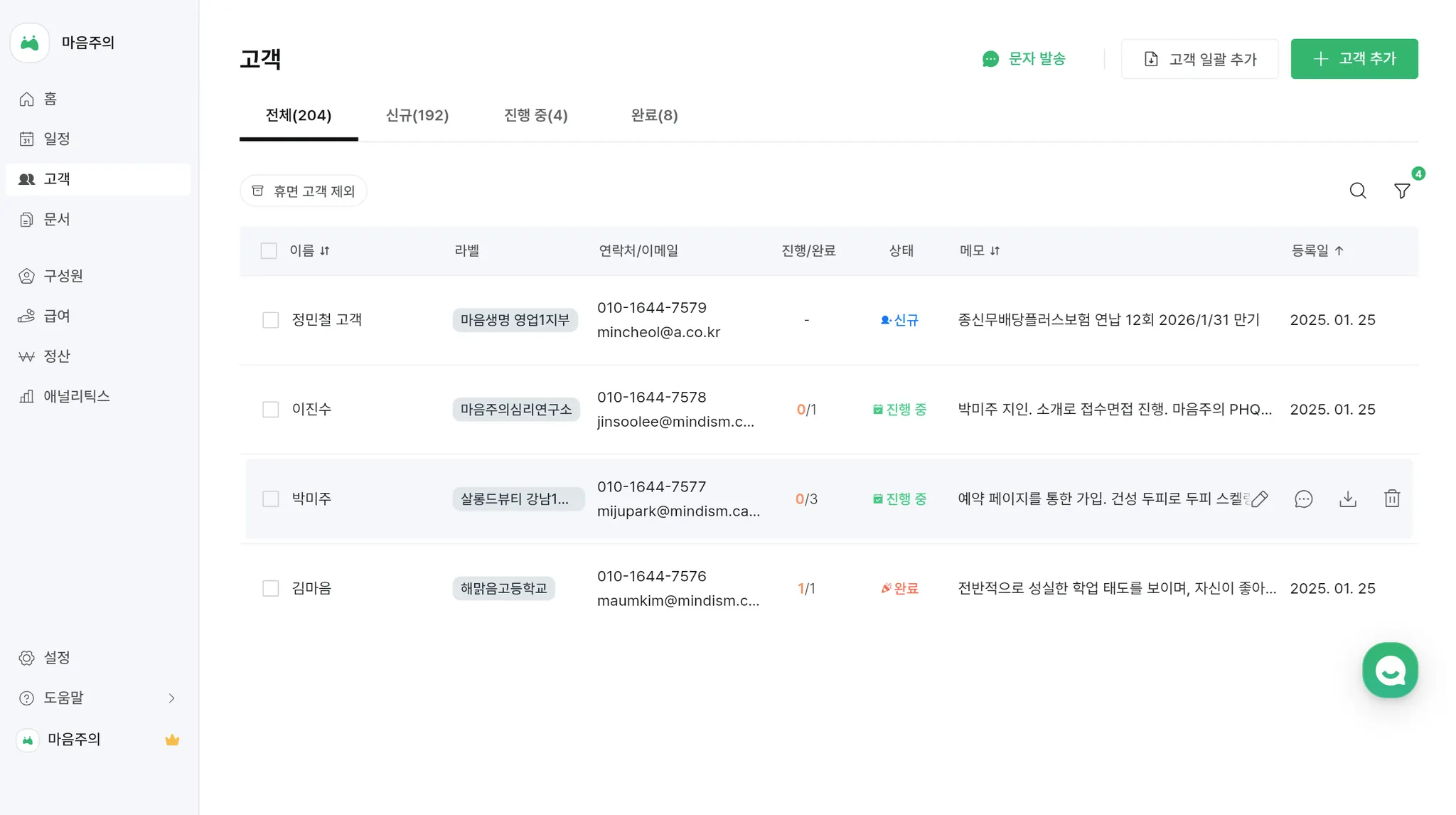Open the green chat support widget

(1389, 670)
